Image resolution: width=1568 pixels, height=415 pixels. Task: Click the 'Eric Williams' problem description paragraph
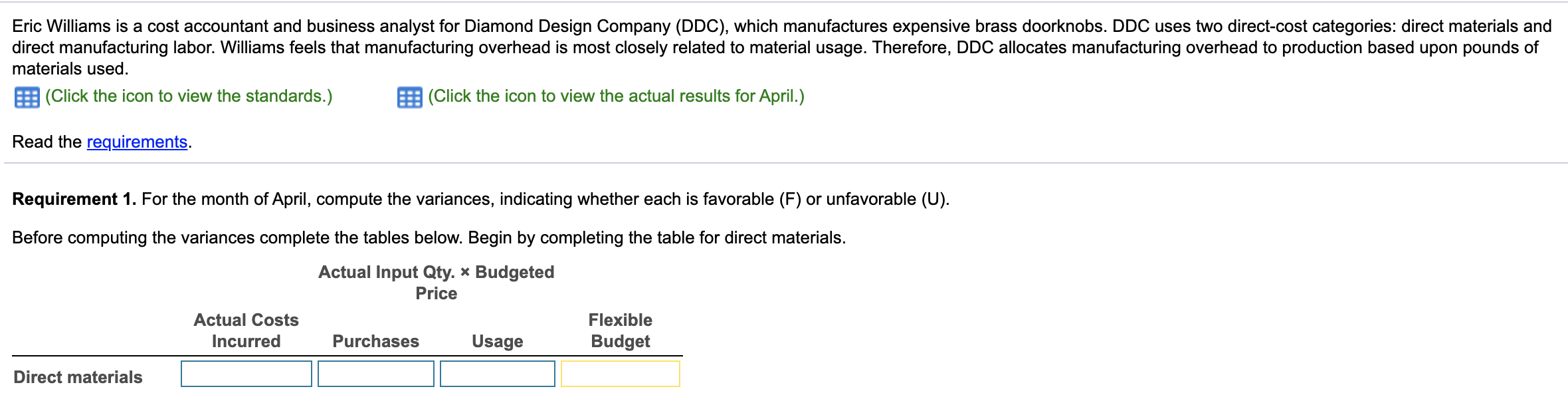pos(781,37)
